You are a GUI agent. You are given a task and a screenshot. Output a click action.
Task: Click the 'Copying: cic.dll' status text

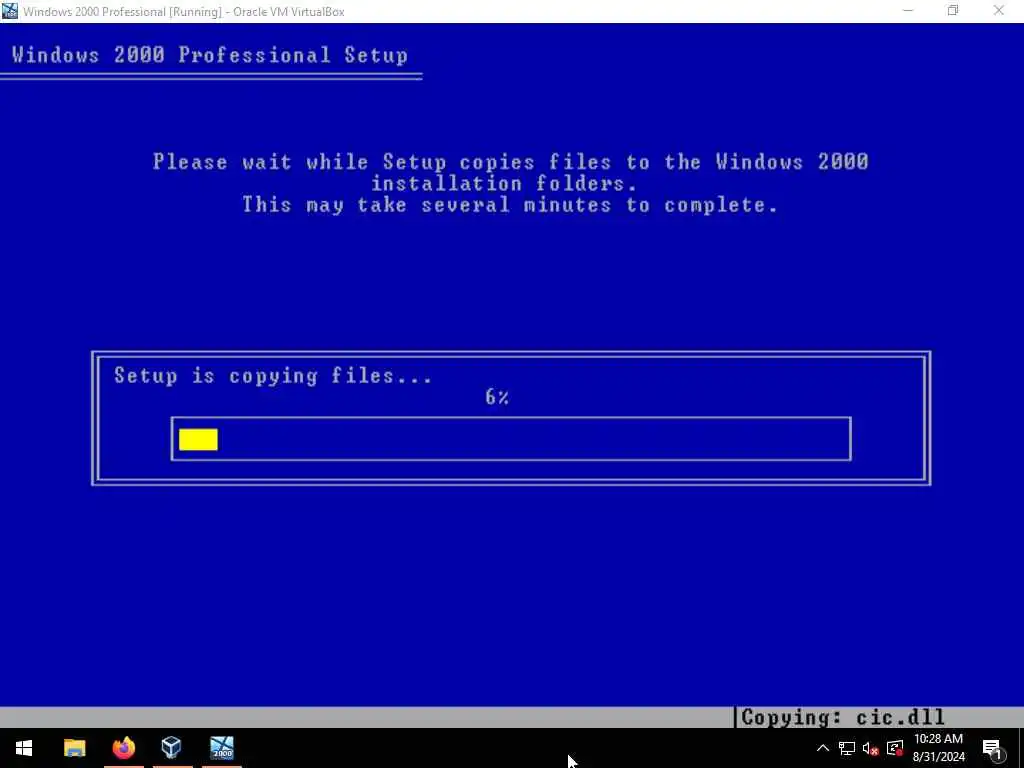pyautogui.click(x=843, y=717)
